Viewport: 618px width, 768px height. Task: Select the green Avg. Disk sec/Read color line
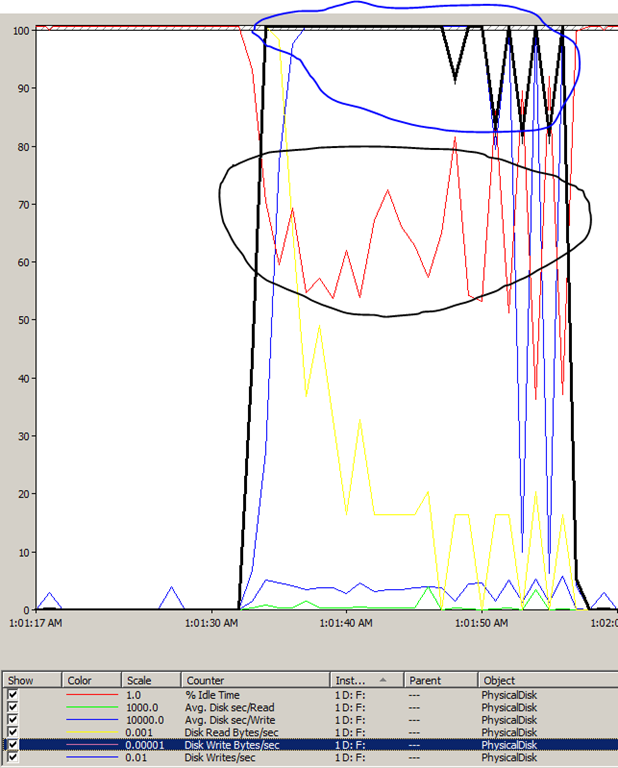click(91, 706)
